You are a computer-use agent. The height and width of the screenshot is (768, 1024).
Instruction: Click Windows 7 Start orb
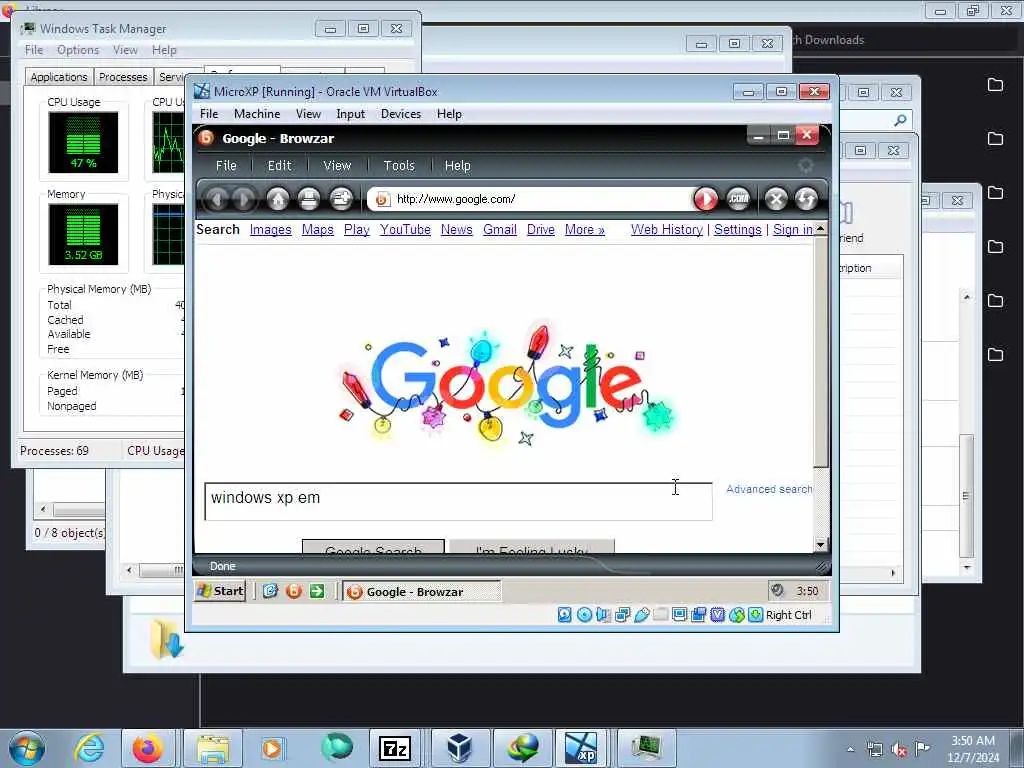[27, 748]
